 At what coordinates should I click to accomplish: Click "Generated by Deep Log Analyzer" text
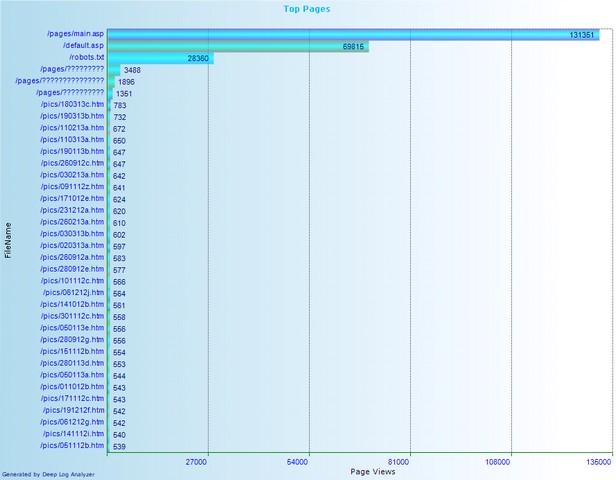(48, 474)
